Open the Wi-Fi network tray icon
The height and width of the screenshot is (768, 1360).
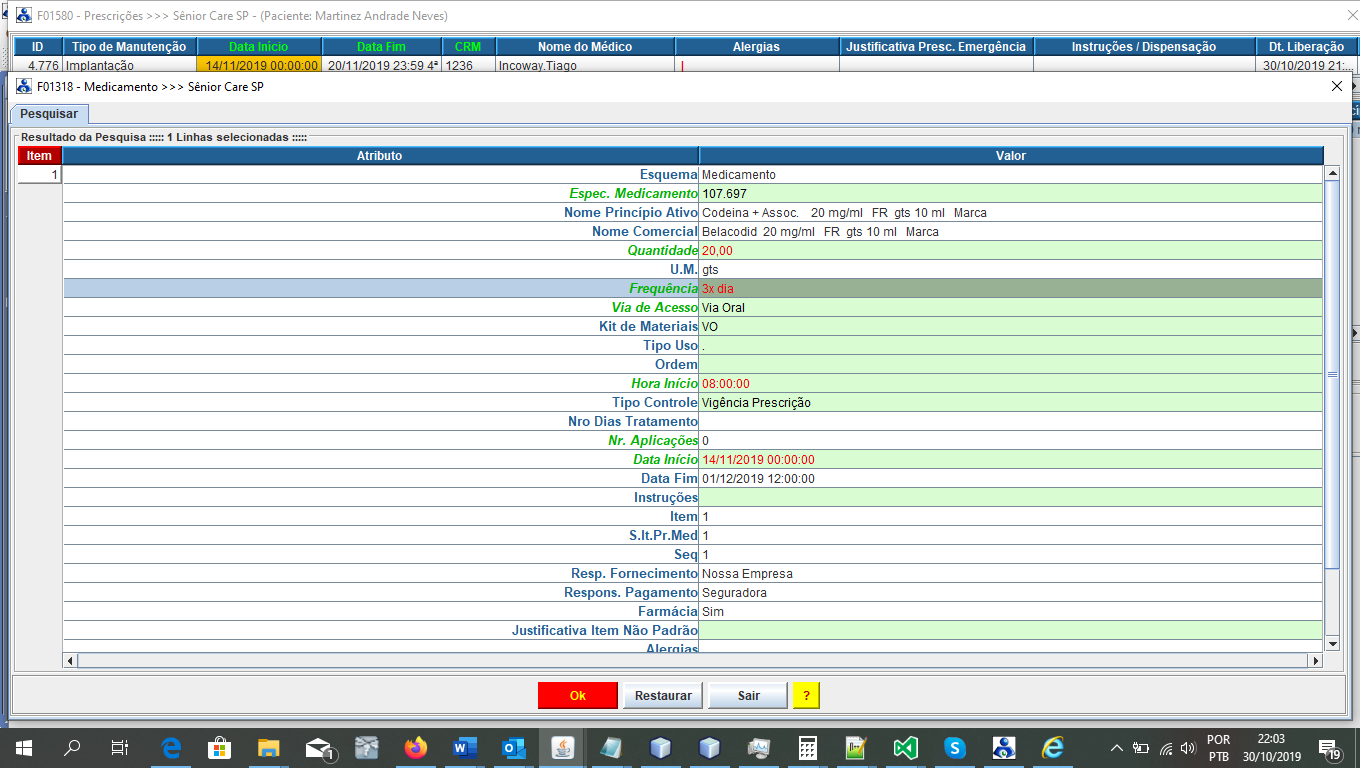point(1165,748)
